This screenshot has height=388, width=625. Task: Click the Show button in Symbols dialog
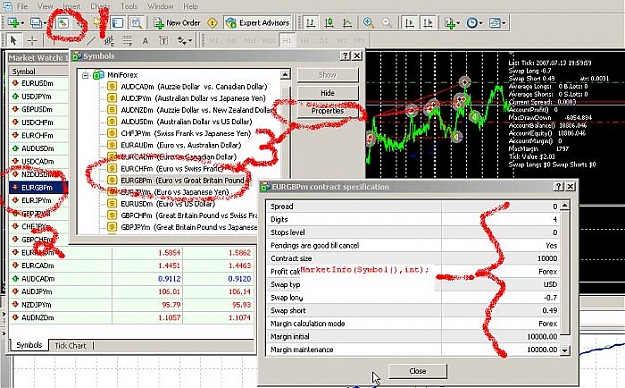click(x=327, y=75)
